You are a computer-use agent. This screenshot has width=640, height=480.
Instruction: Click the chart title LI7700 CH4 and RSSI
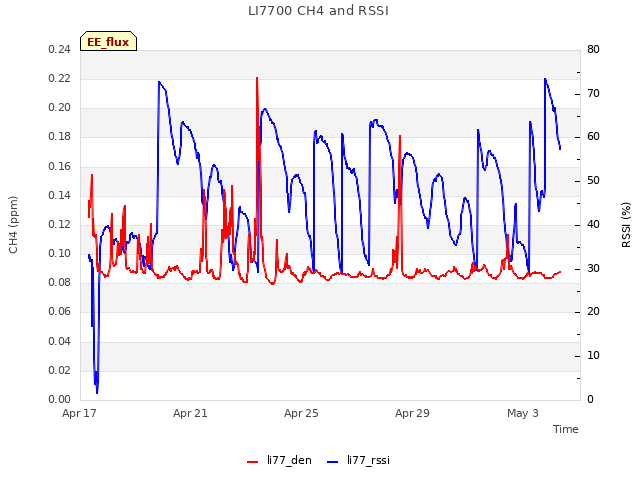pyautogui.click(x=318, y=11)
